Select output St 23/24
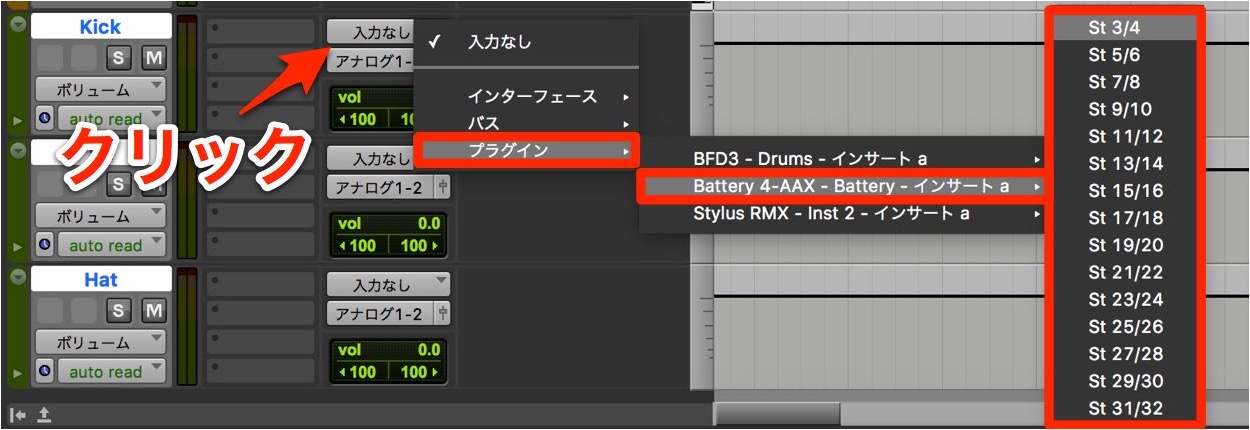This screenshot has width=1250, height=430. coord(1125,299)
